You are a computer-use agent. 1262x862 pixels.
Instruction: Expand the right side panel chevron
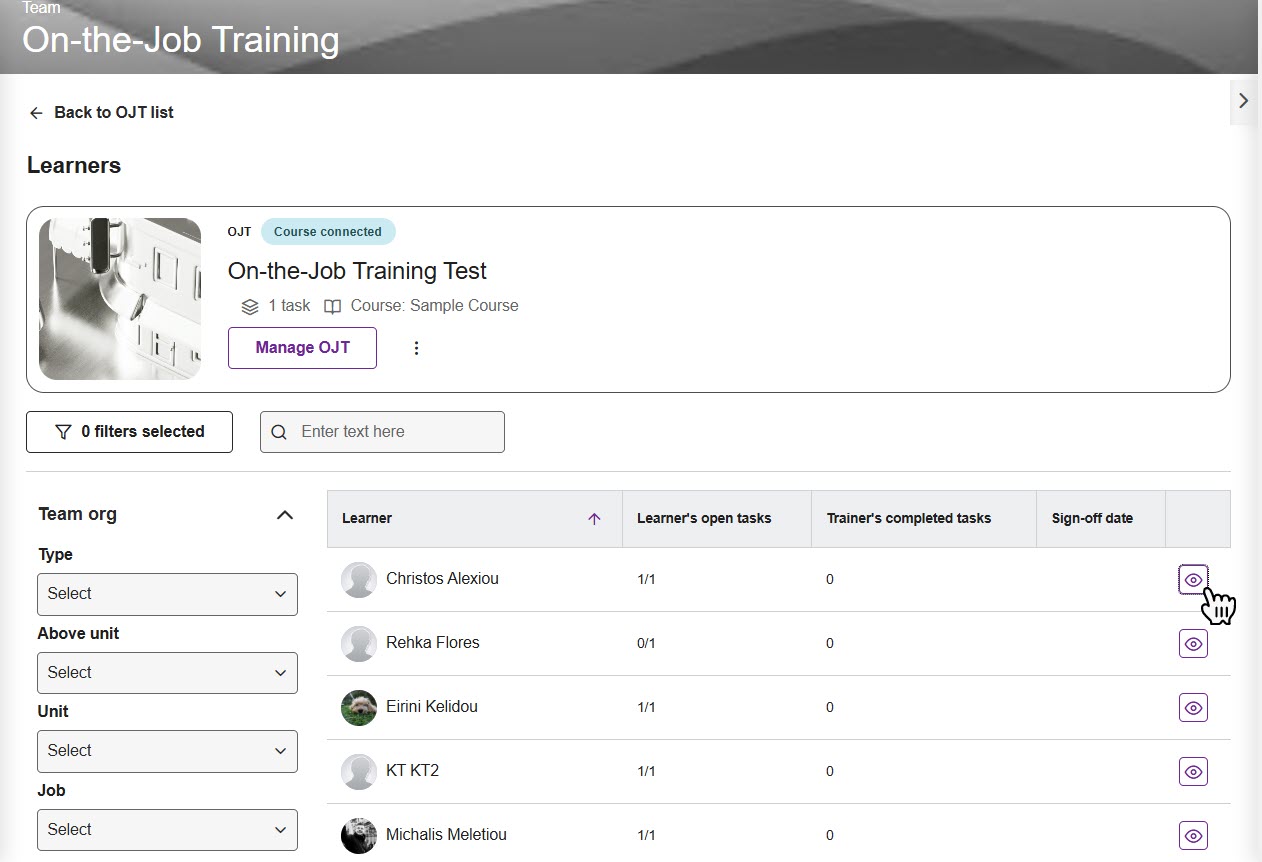click(x=1243, y=101)
